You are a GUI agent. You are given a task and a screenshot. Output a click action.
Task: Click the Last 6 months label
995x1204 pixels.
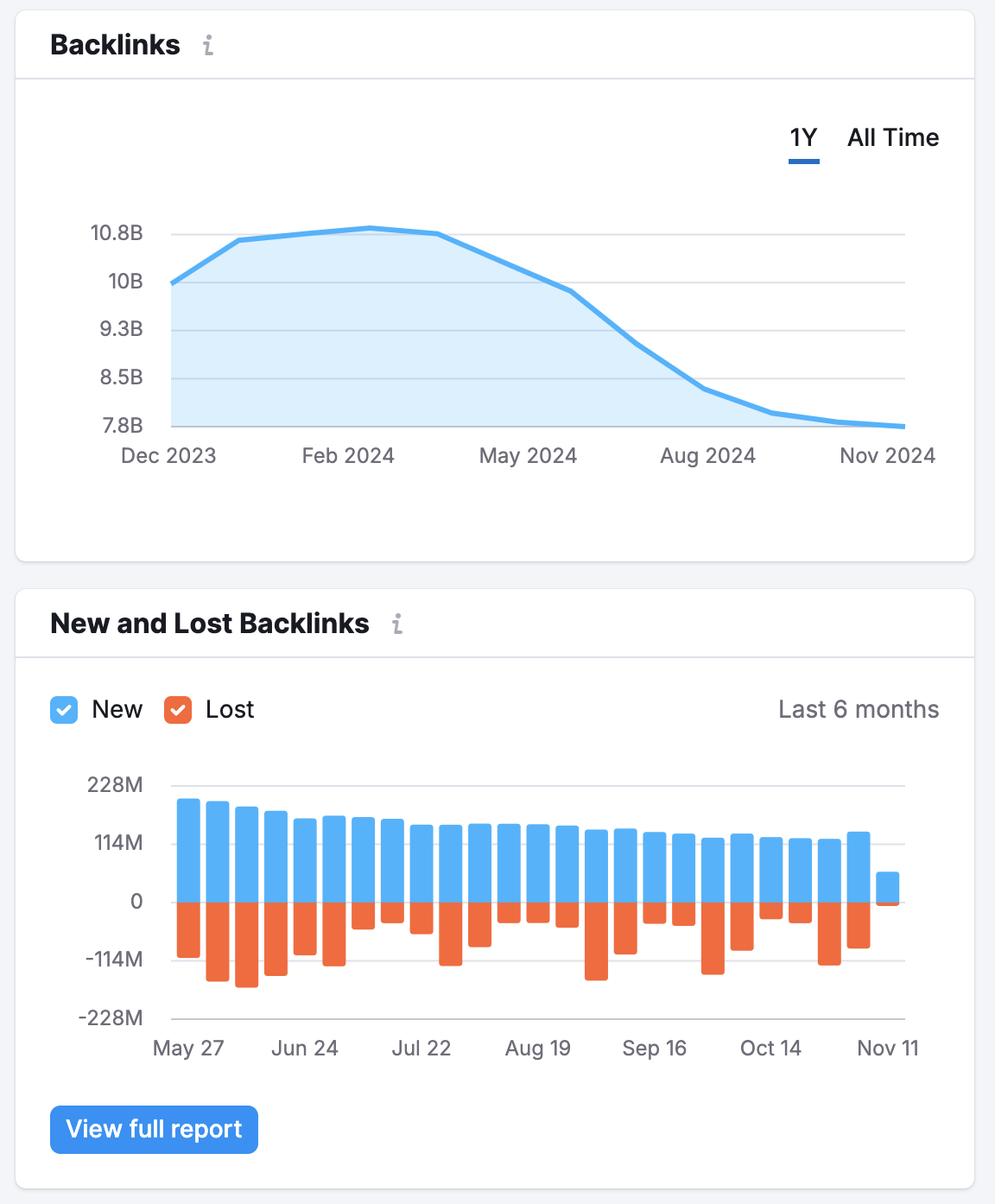(x=858, y=709)
